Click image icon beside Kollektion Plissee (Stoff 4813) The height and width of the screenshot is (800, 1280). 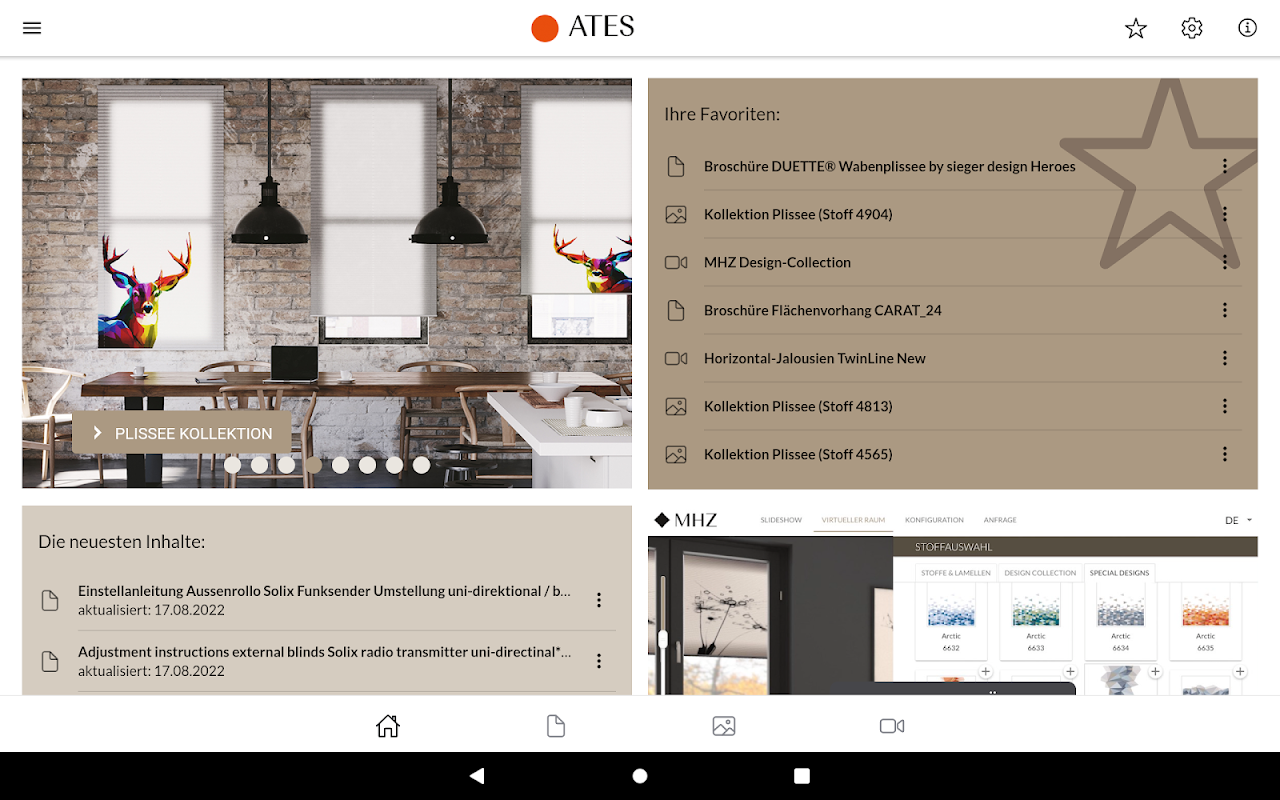tap(676, 407)
